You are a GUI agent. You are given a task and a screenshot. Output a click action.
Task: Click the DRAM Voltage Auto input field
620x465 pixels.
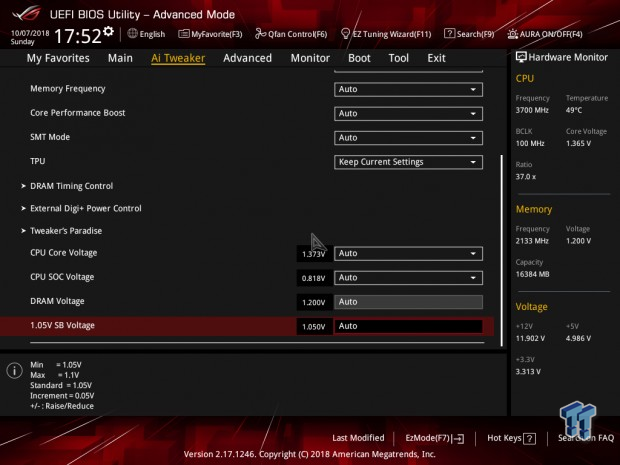[x=408, y=302]
